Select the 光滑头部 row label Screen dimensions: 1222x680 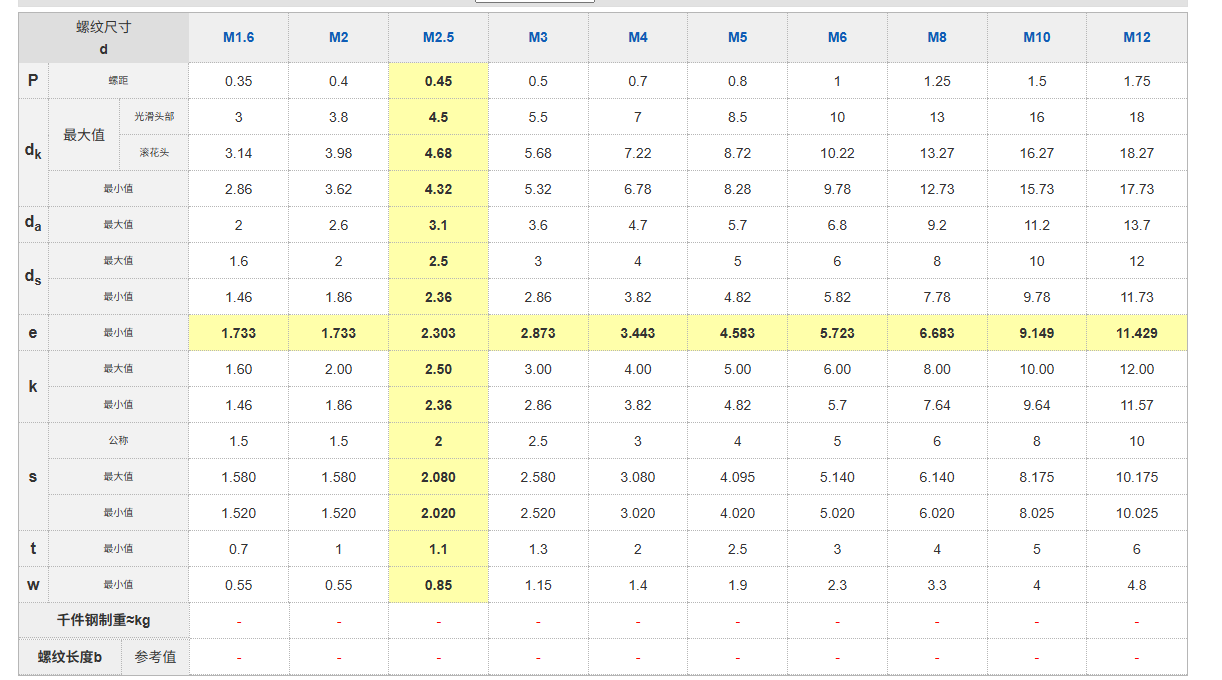click(154, 117)
